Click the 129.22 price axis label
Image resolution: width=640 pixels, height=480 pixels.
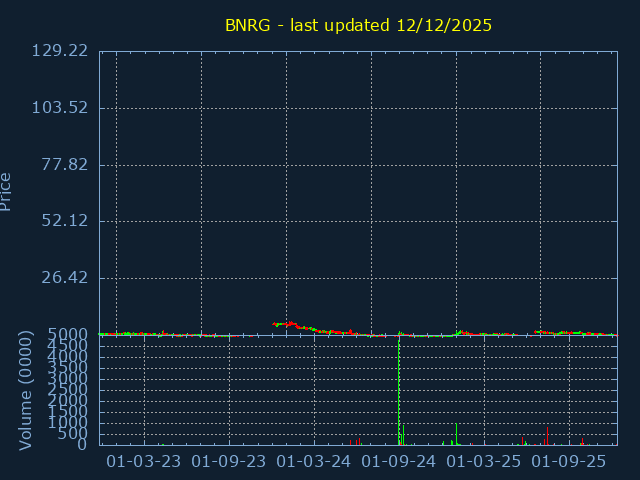coord(61,51)
